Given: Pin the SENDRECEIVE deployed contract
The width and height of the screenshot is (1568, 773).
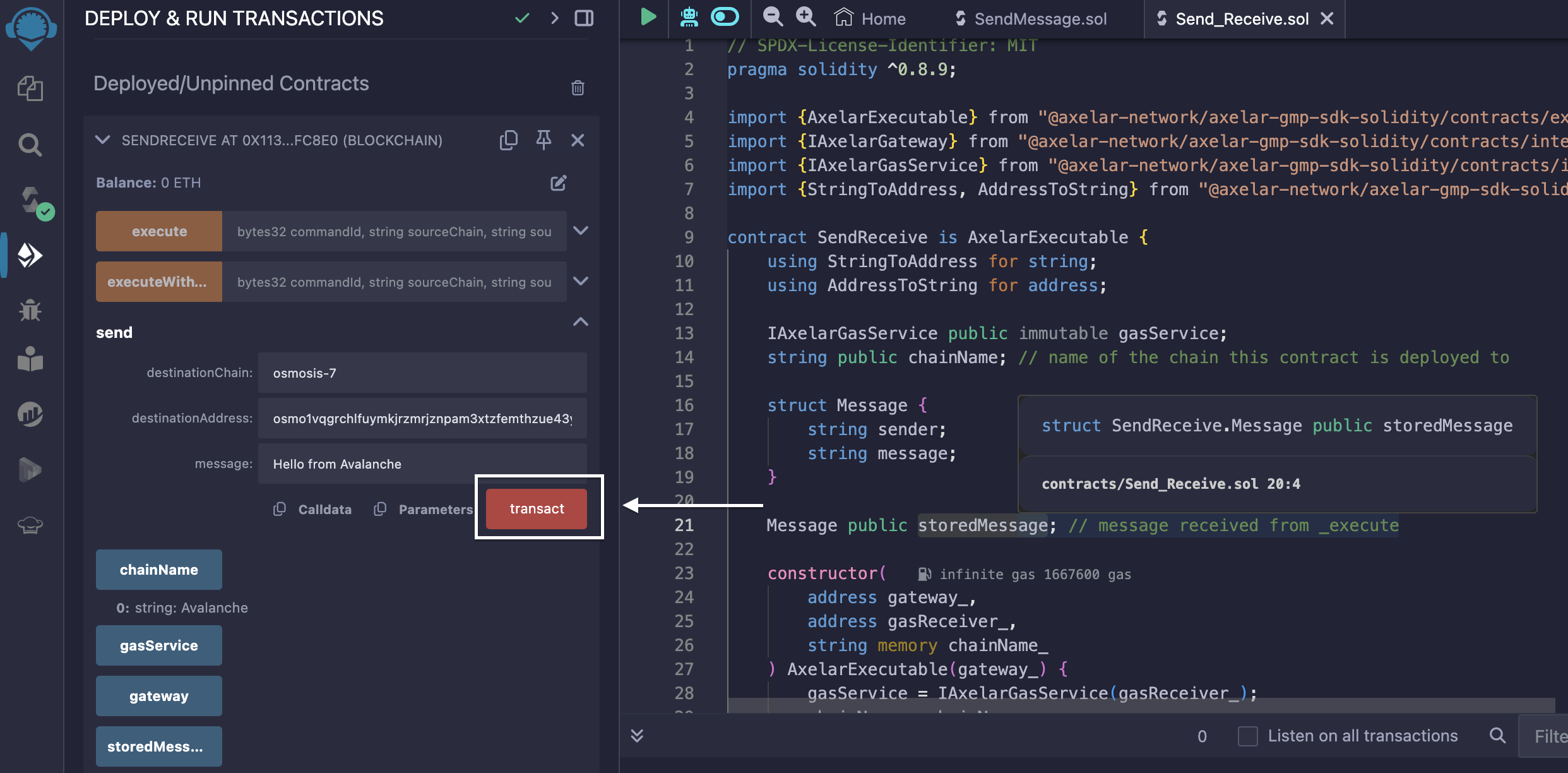Looking at the screenshot, I should [x=543, y=140].
